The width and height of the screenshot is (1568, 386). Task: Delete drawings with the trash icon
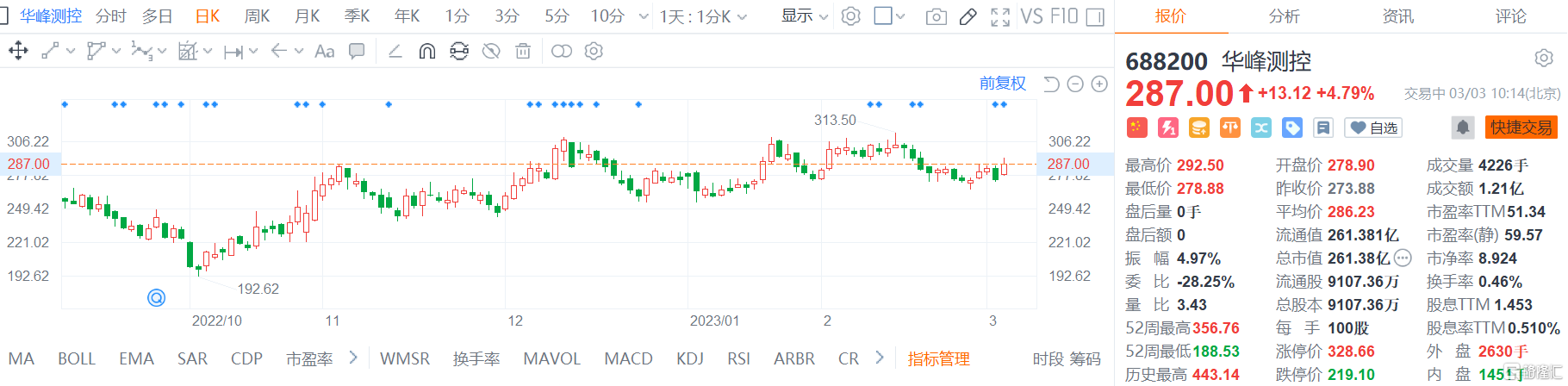click(x=523, y=52)
